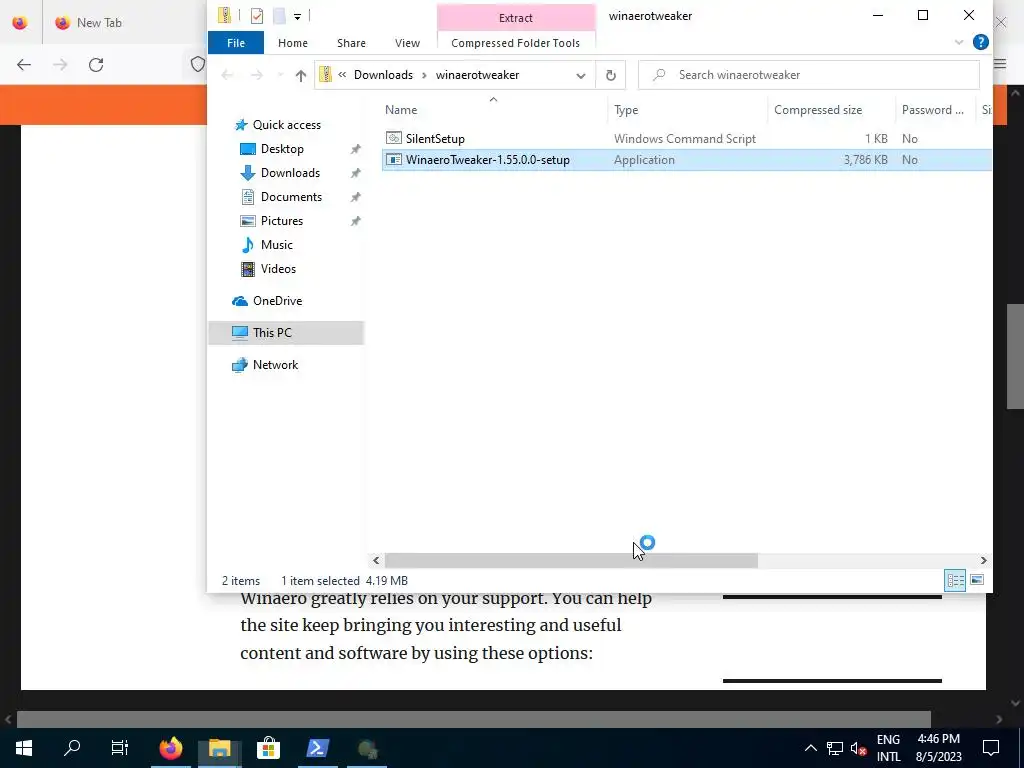The width and height of the screenshot is (1024, 768).
Task: Click File Explorer taskbar icon
Action: coord(219,748)
